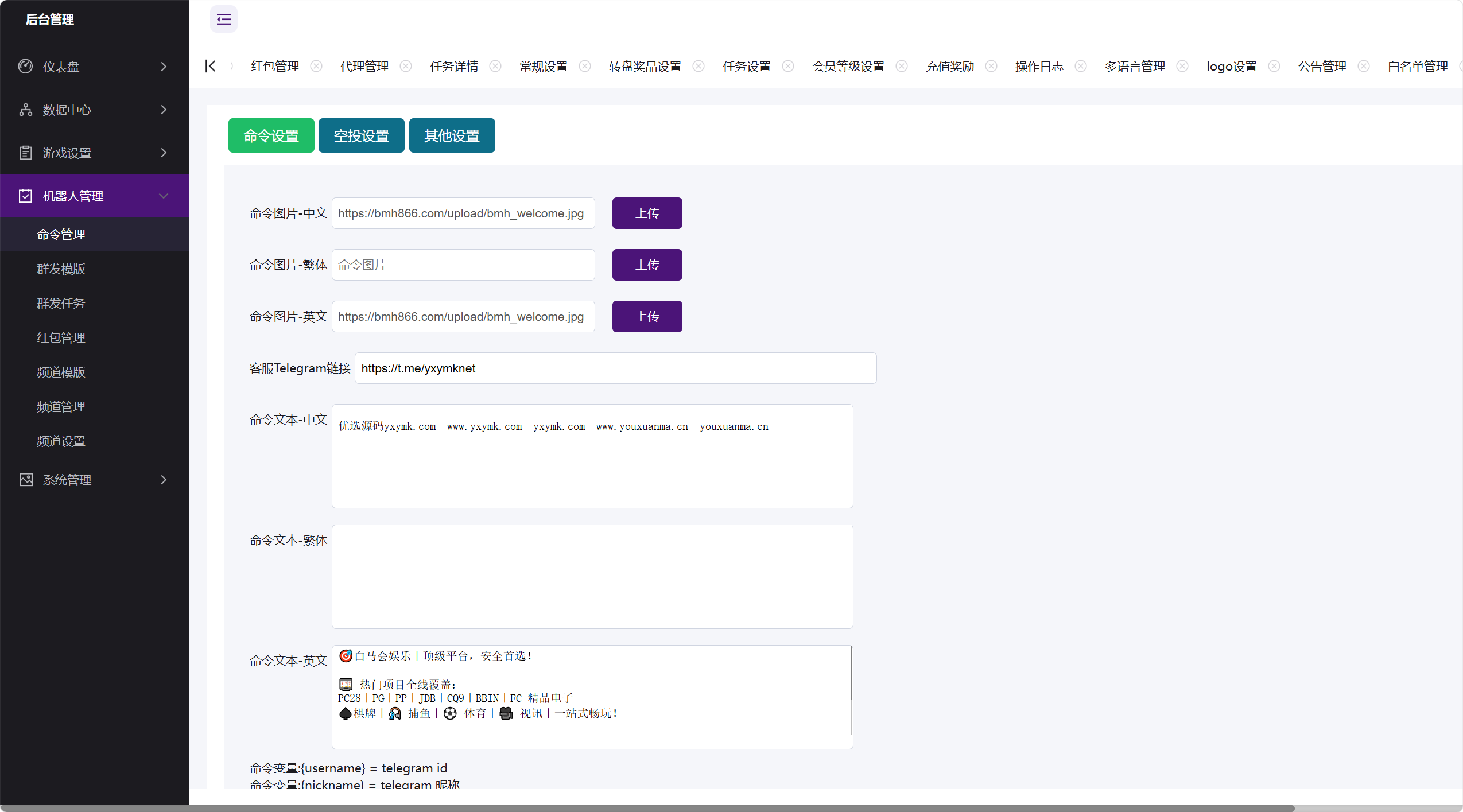
Task: Switch to the 空投设置 tab button
Action: coord(362,135)
